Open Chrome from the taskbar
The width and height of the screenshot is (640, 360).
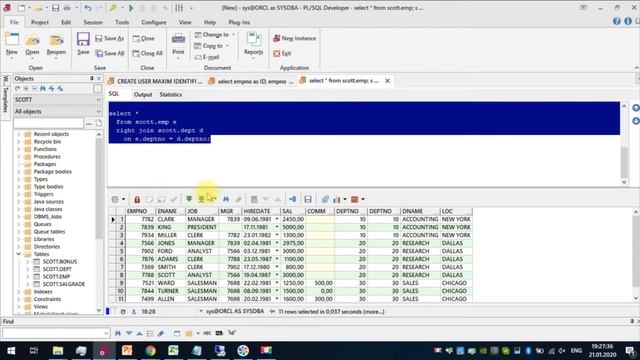[x=151, y=351]
